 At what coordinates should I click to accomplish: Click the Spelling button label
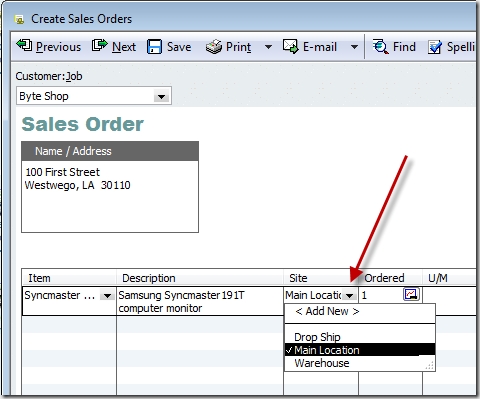(x=461, y=47)
